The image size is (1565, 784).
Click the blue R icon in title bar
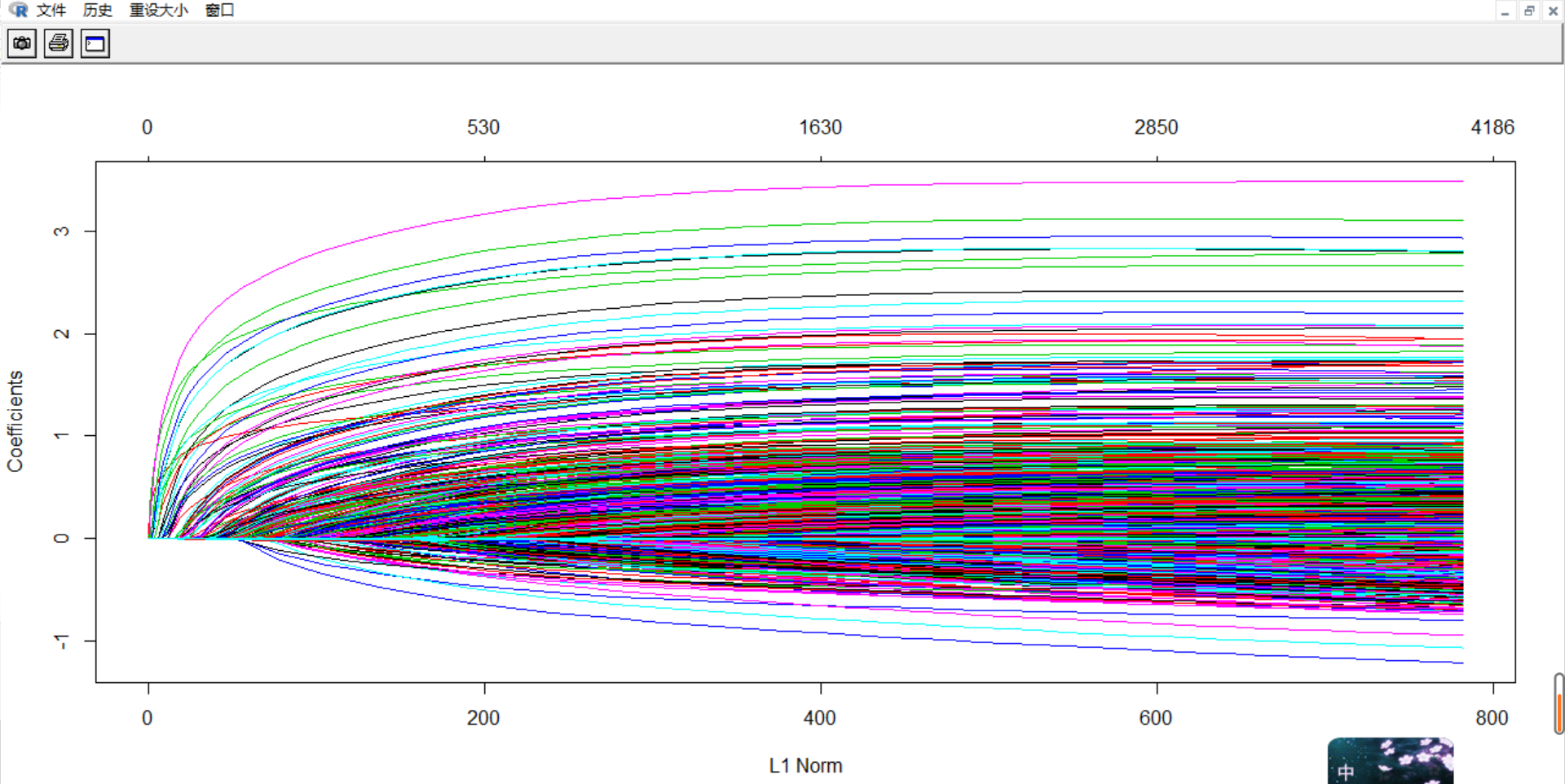(16, 11)
